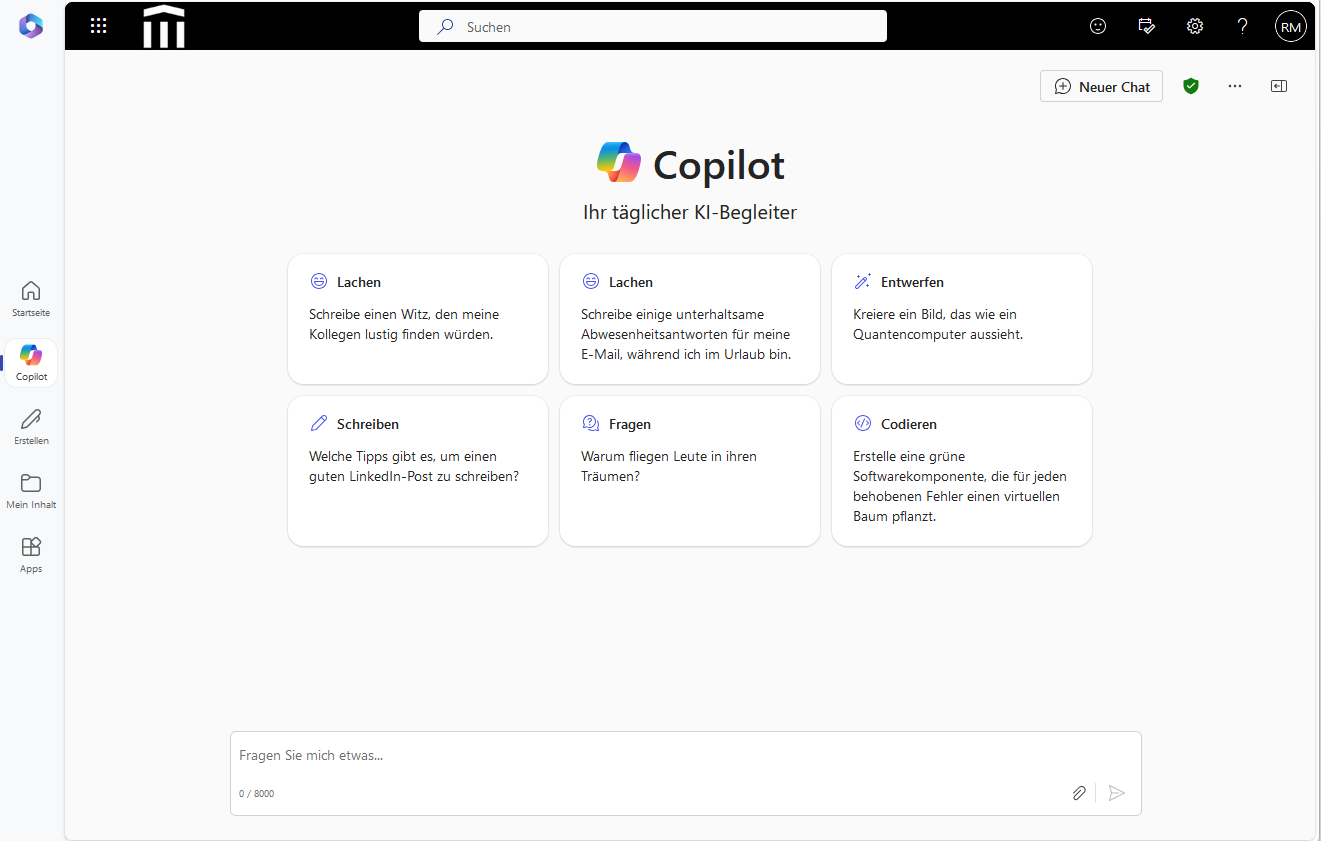
Task: Attach a file with paperclip icon
Action: coord(1079,793)
